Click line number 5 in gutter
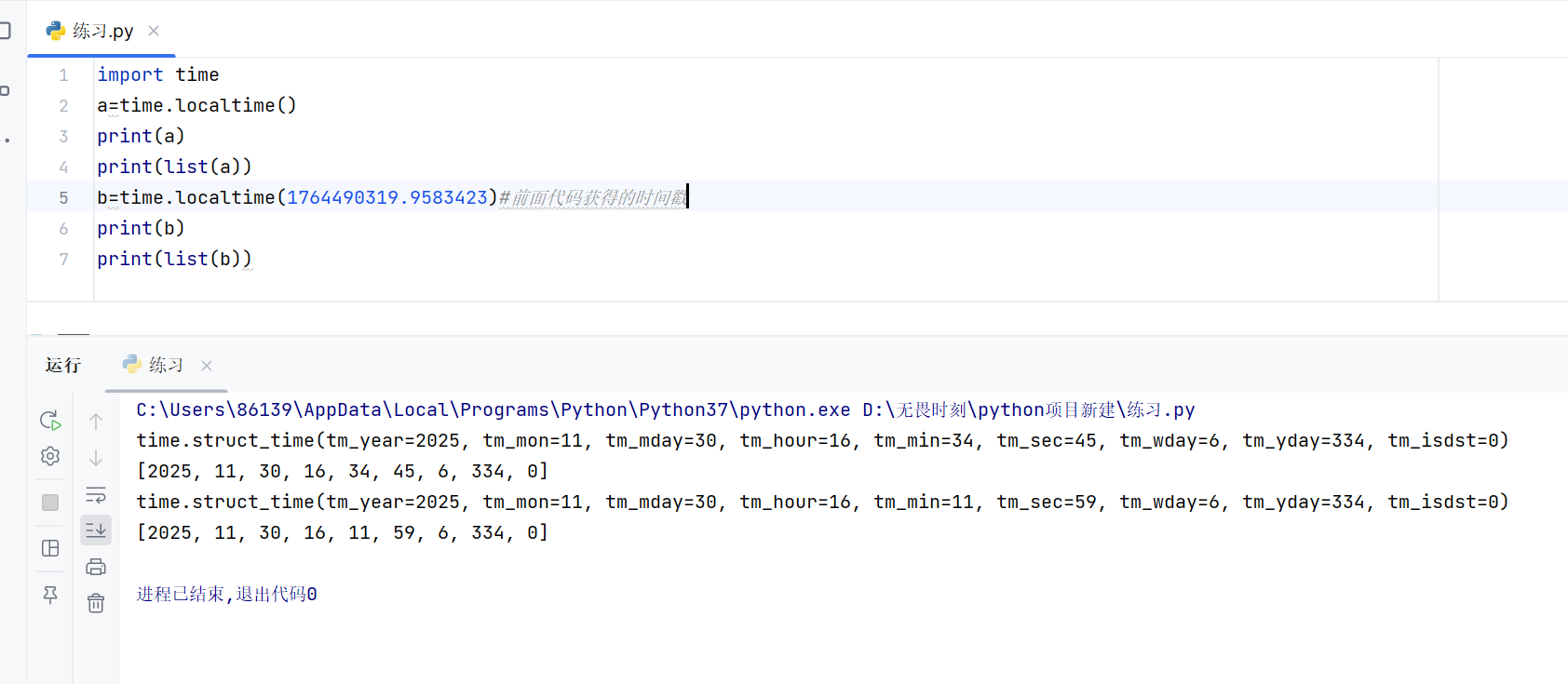The height and width of the screenshot is (684, 1568). coord(63,198)
